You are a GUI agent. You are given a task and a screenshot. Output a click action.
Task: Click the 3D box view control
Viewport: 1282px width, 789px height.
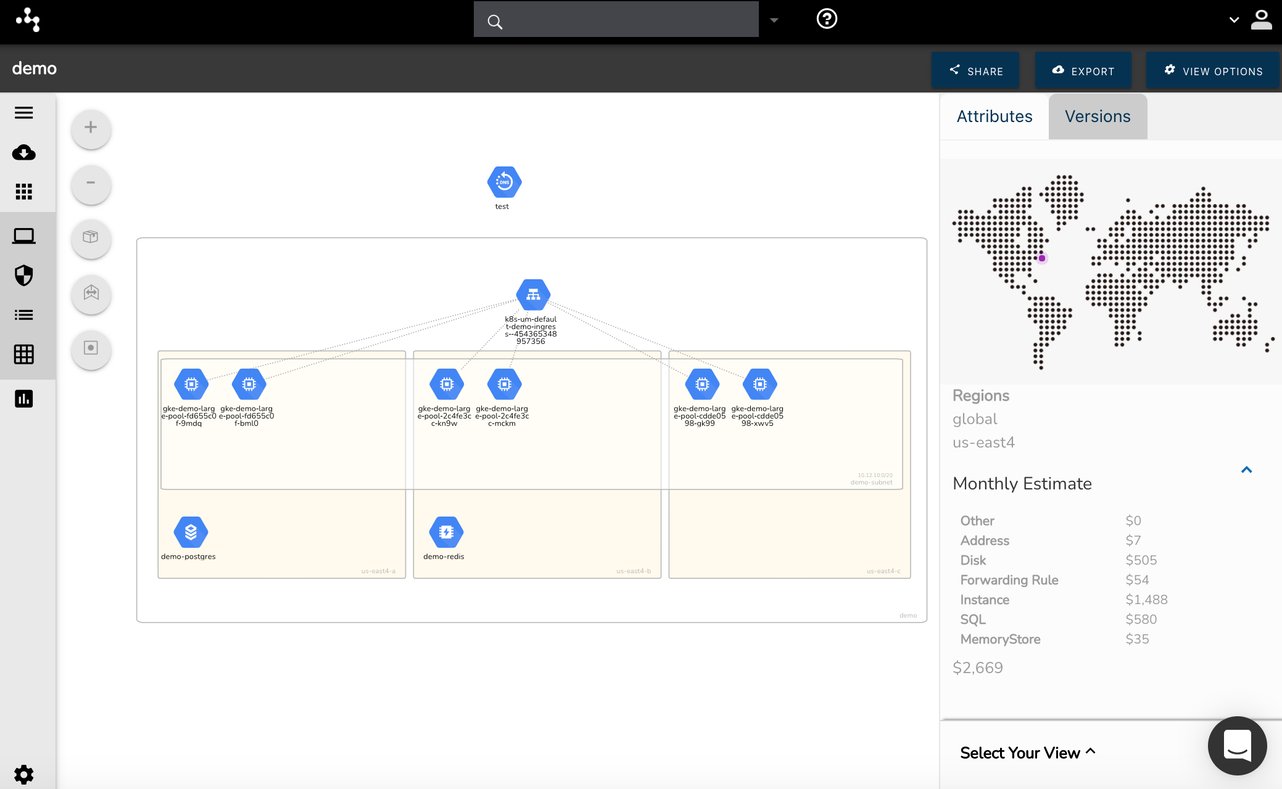(90, 239)
